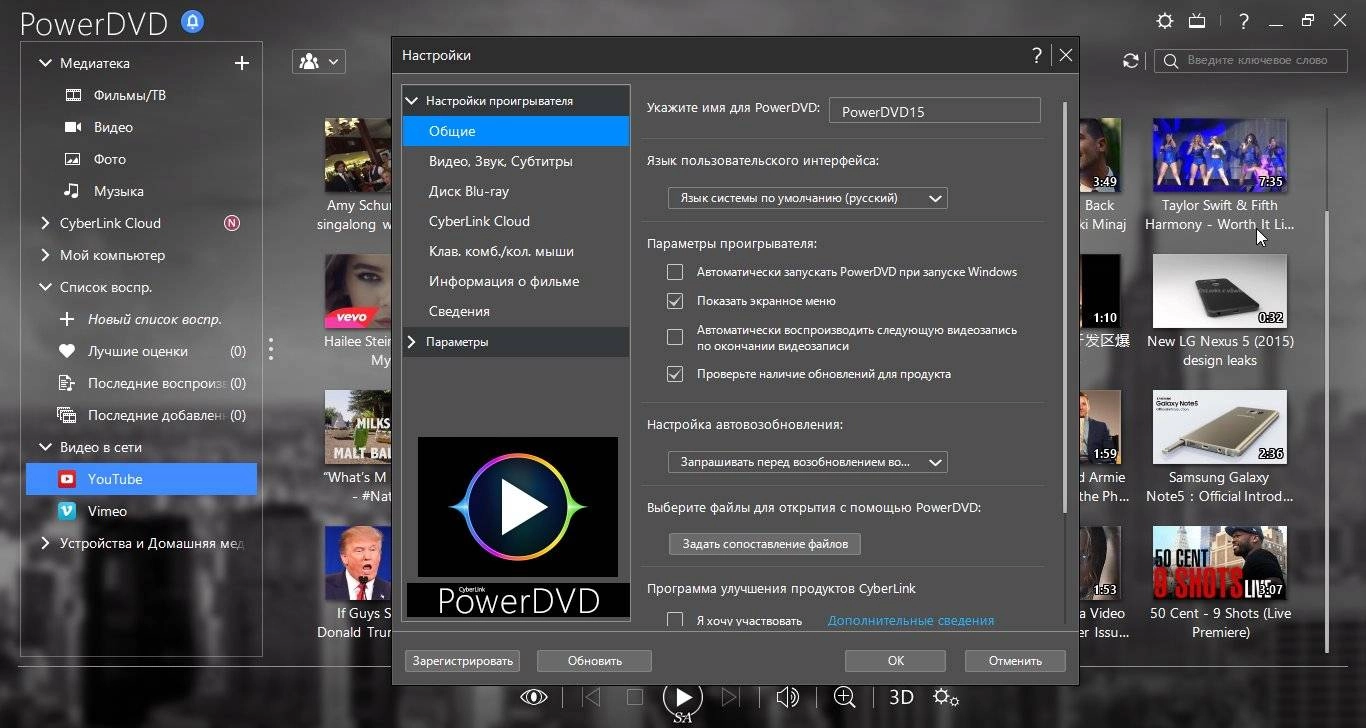The height and width of the screenshot is (728, 1366).
Task: Collapse Настройки проигрывателя section
Action: (x=411, y=101)
